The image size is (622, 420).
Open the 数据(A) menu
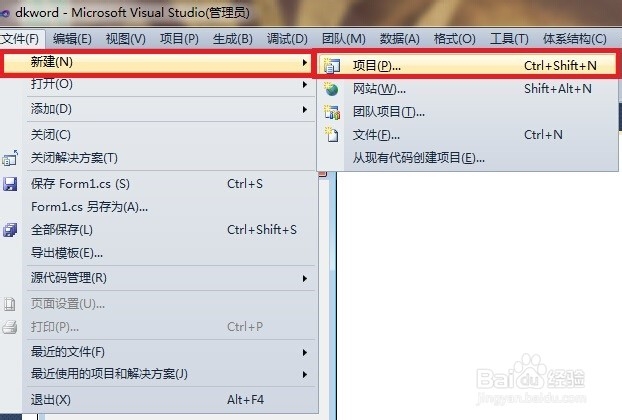399,39
